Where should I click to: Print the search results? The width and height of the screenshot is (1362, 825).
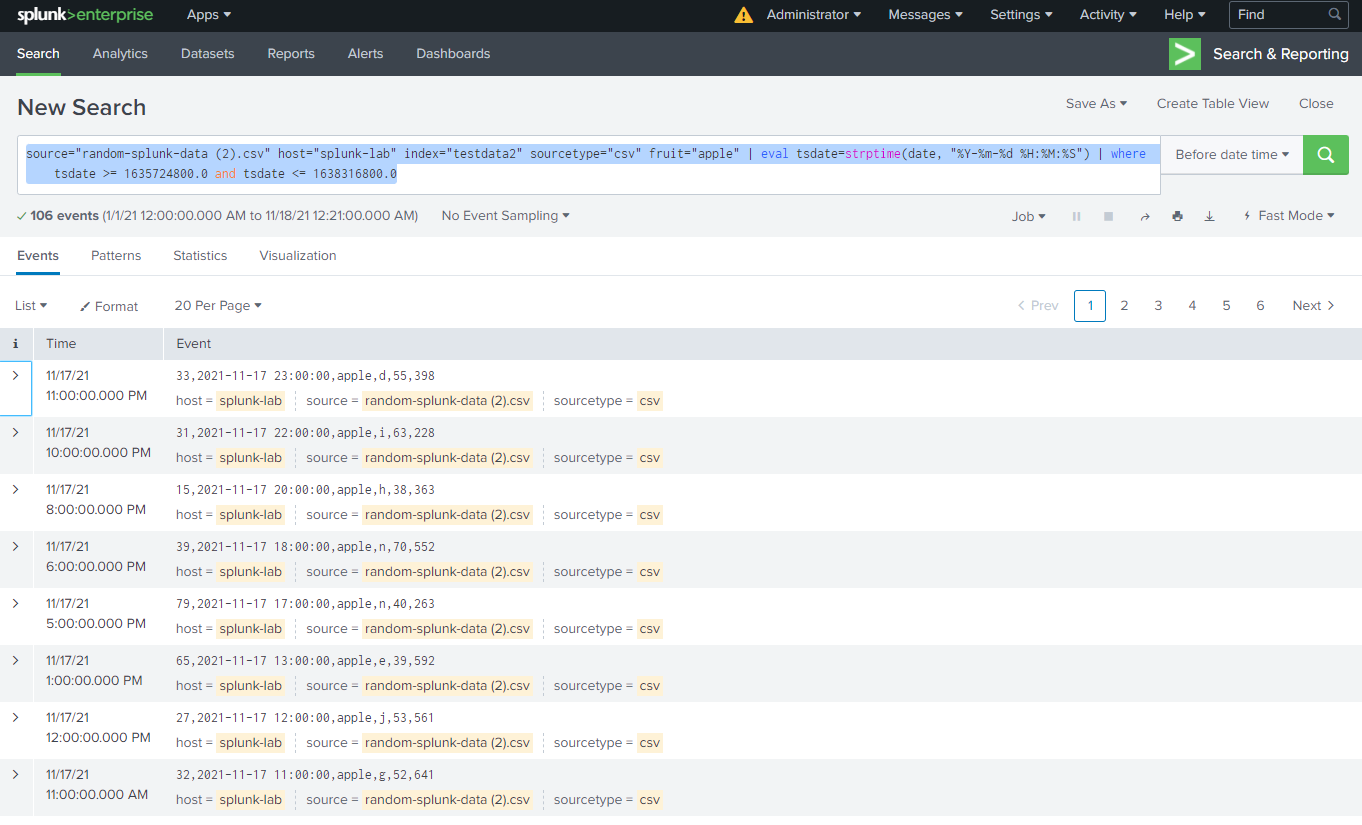[1177, 216]
